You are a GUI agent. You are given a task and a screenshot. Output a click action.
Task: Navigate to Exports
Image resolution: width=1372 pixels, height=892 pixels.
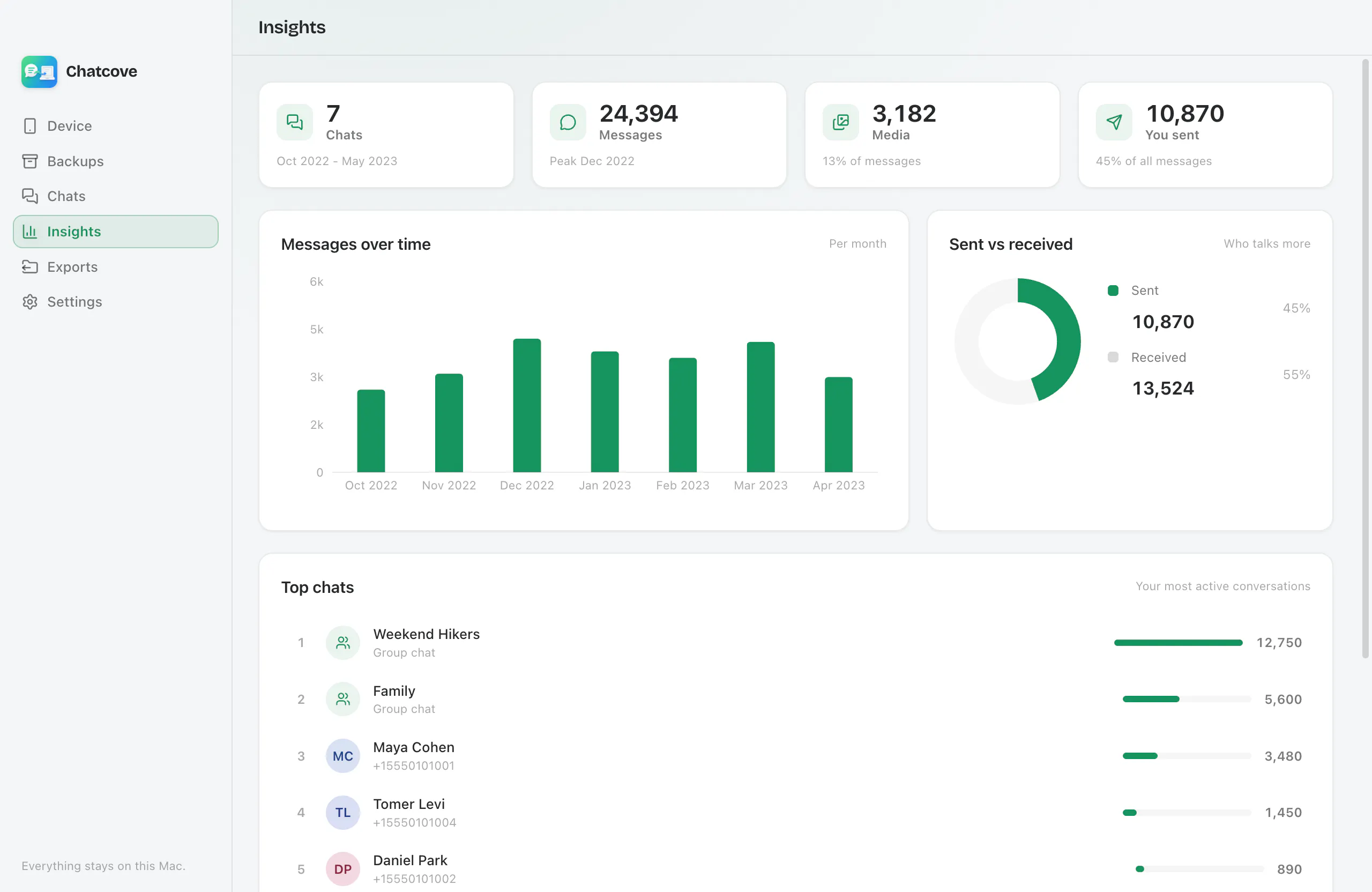(x=116, y=266)
